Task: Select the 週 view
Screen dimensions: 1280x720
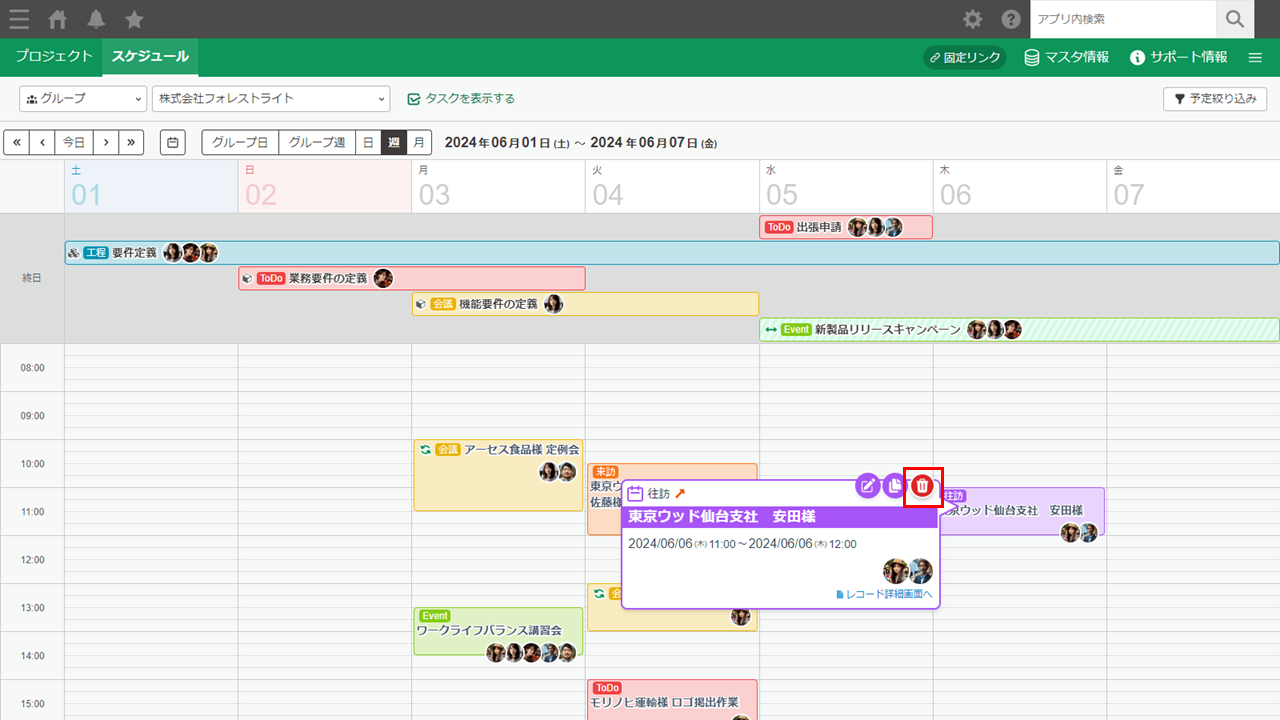Action: click(394, 142)
